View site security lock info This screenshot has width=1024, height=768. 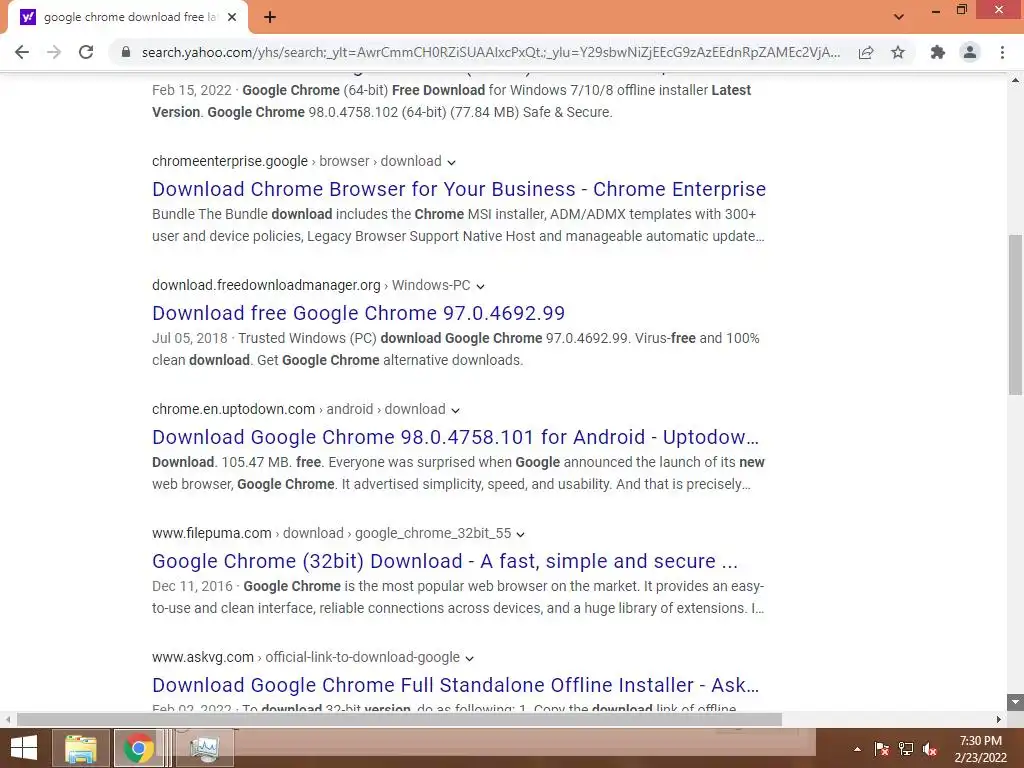(126, 52)
